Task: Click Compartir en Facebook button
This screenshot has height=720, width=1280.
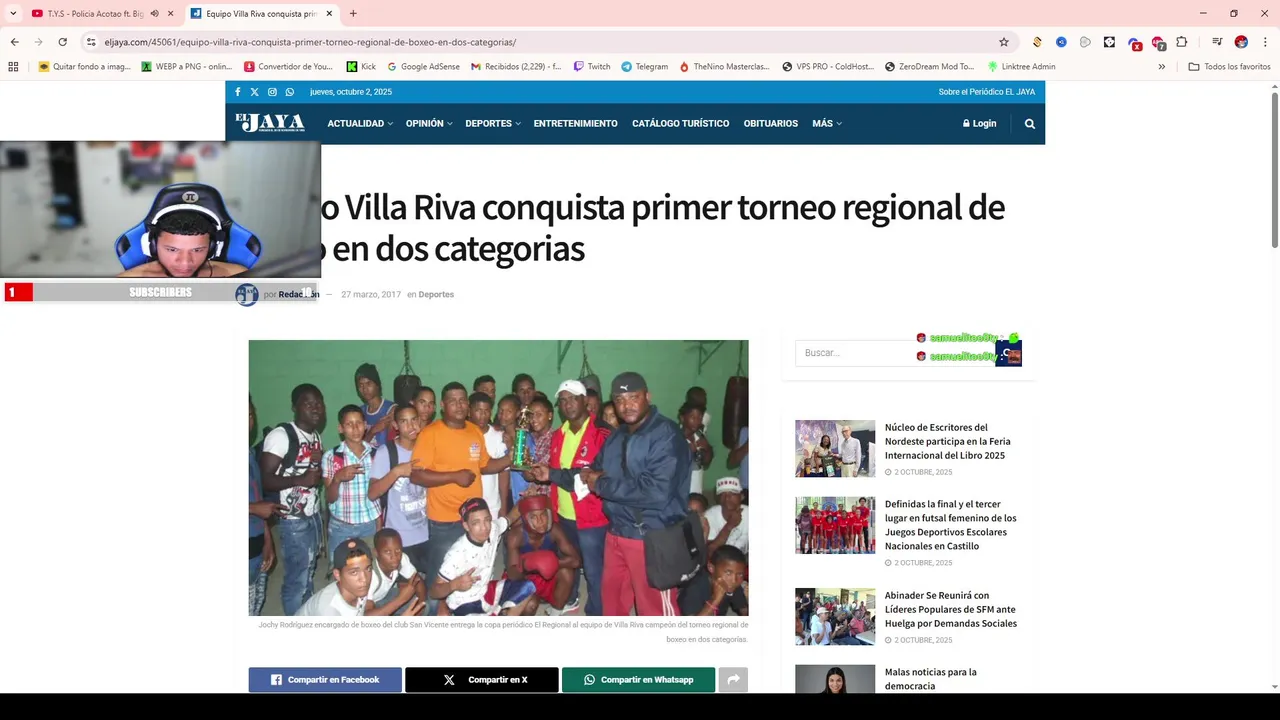Action: 325,680
